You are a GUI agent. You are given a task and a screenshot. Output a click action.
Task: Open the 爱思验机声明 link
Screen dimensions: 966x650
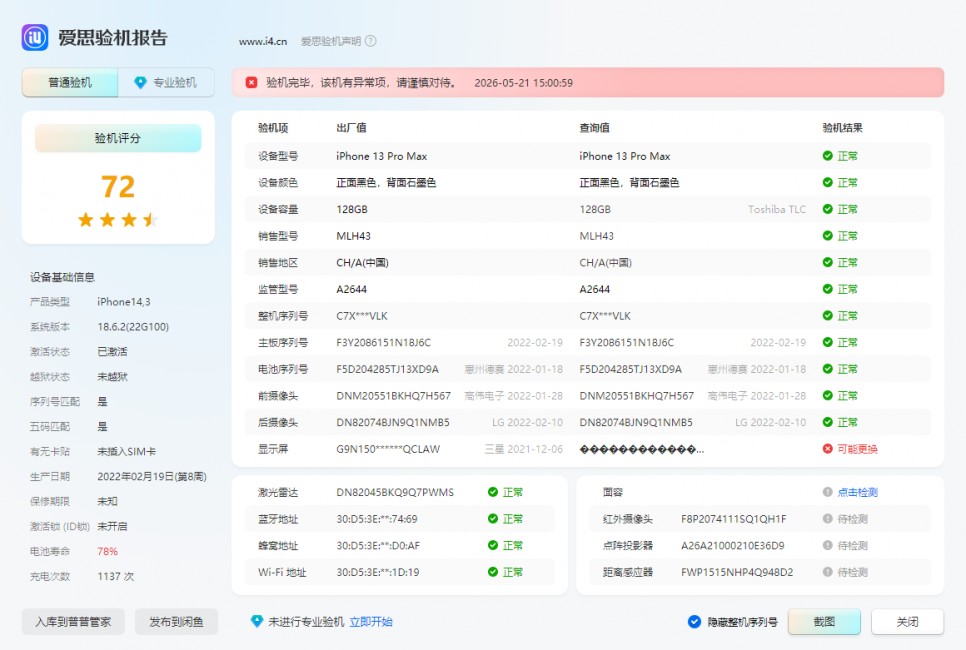[331, 41]
